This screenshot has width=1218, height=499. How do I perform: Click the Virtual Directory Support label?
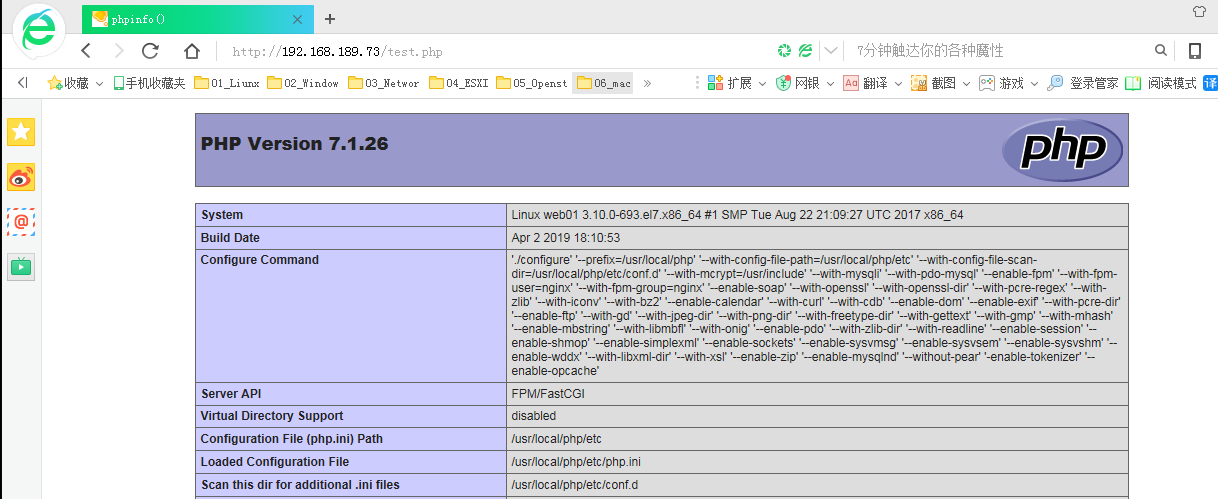click(272, 416)
